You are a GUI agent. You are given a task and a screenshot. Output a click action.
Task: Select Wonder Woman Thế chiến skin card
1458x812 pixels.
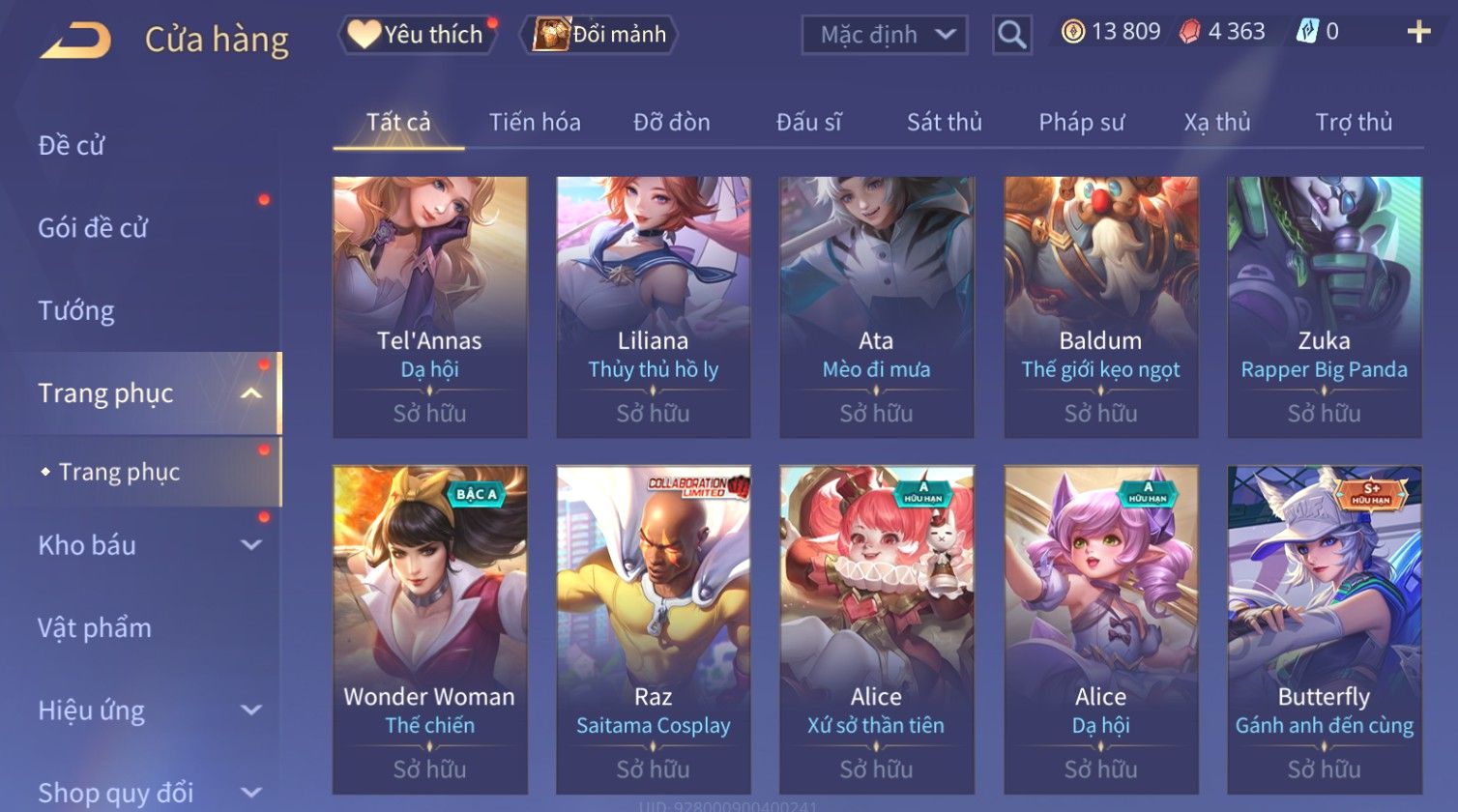(x=430, y=629)
